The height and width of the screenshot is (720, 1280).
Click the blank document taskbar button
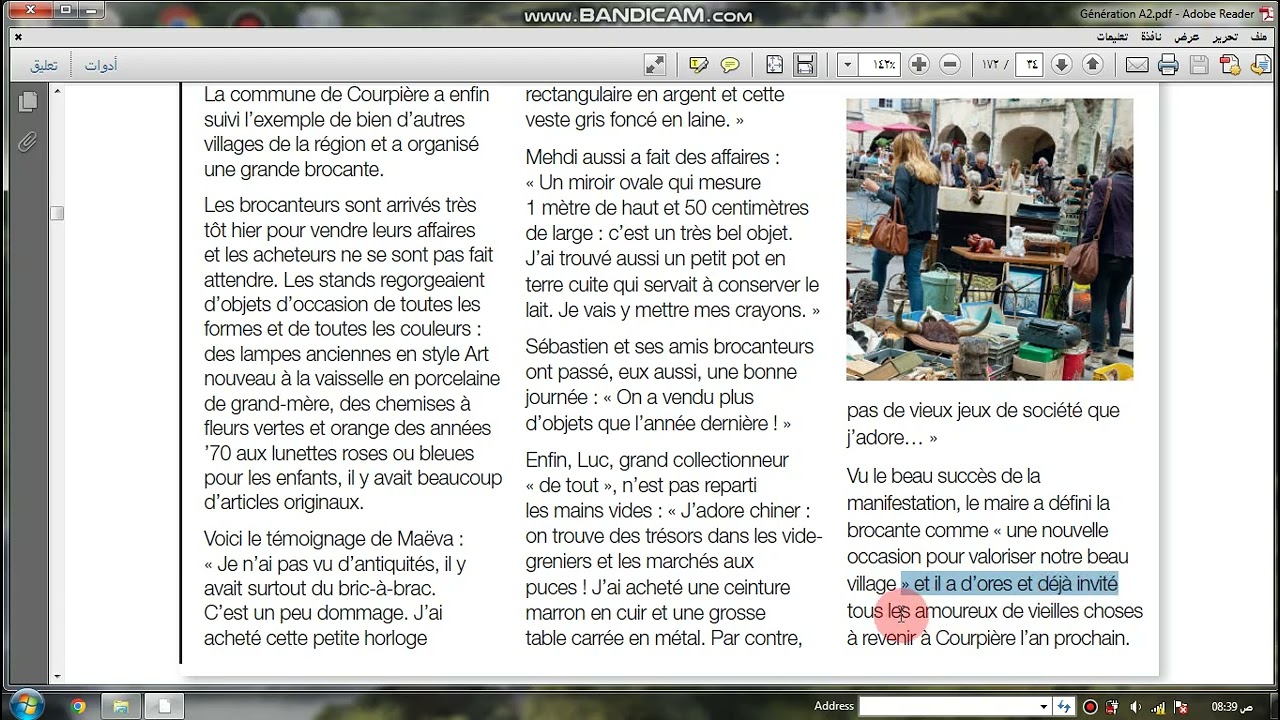(165, 706)
